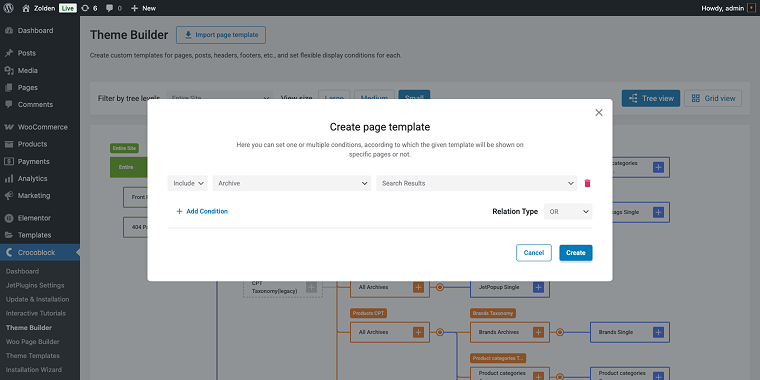The height and width of the screenshot is (380, 760).
Task: Open Interactive Tutorials submenu
Action: point(35,314)
